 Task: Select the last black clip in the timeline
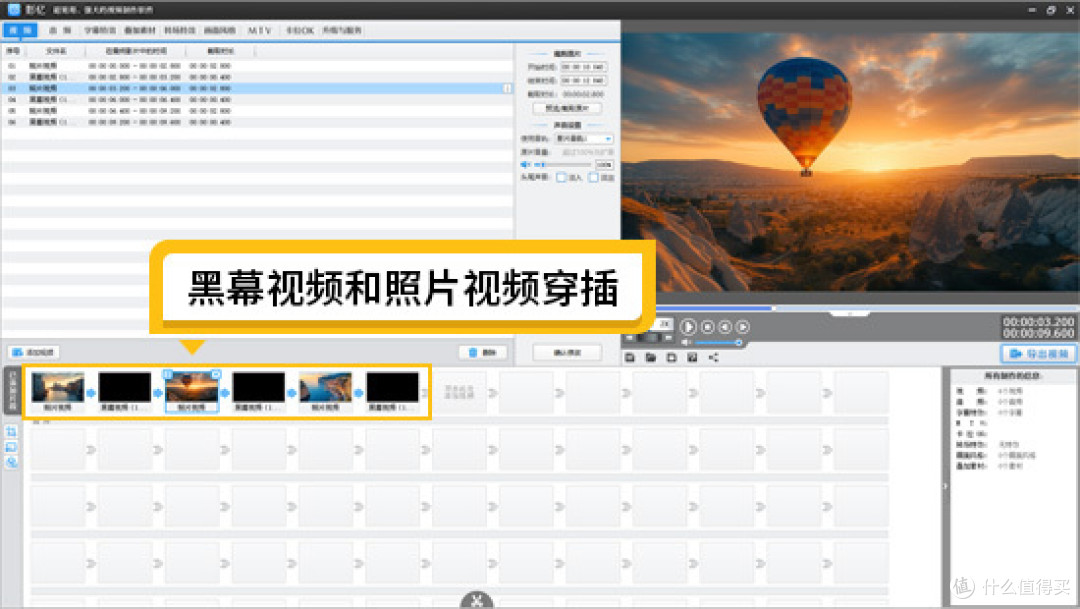click(392, 387)
